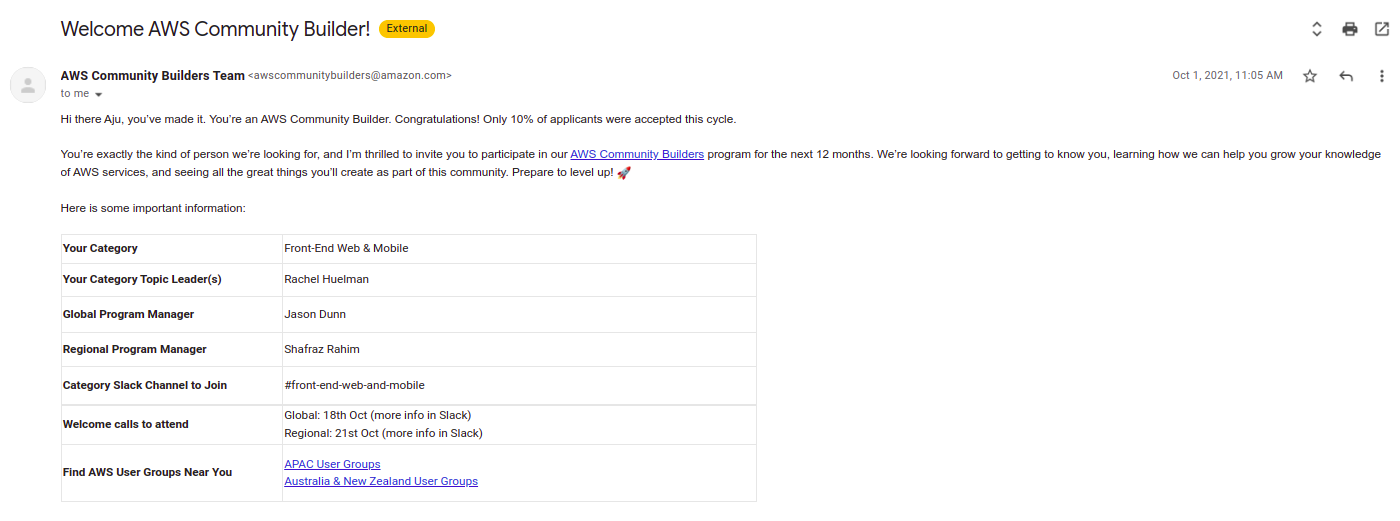Screen dimensions: 1400x521
Task: Open the APAC User Groups link
Action: (x=332, y=464)
